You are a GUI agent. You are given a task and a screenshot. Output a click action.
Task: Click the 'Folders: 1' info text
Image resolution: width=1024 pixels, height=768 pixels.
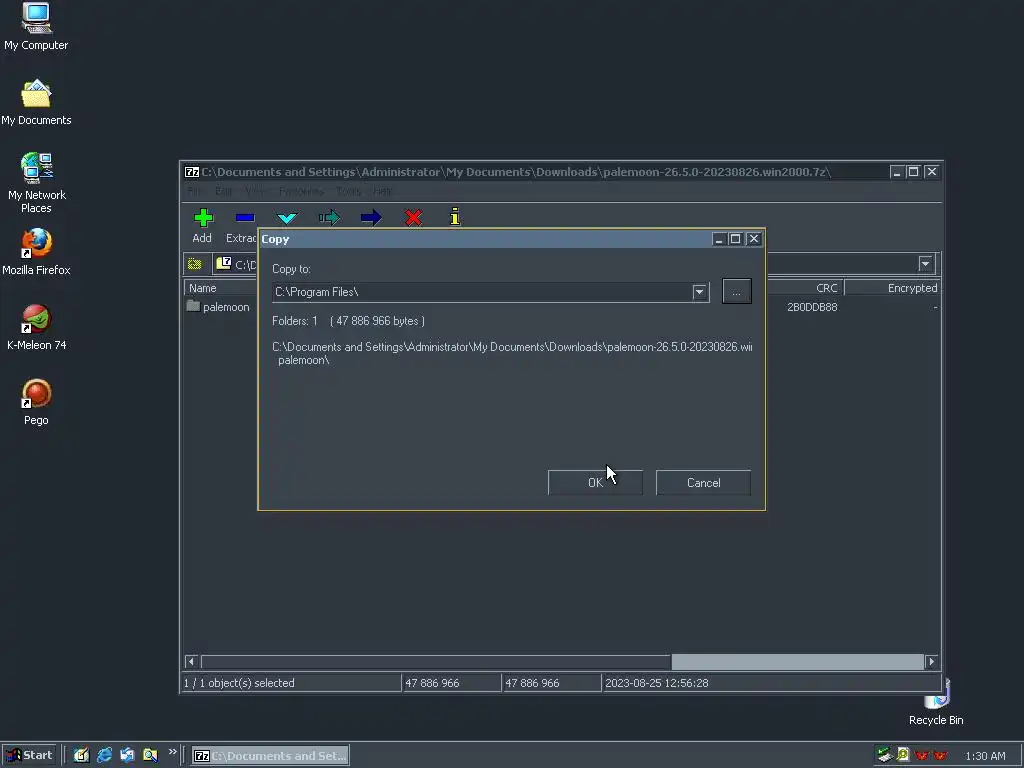(295, 321)
